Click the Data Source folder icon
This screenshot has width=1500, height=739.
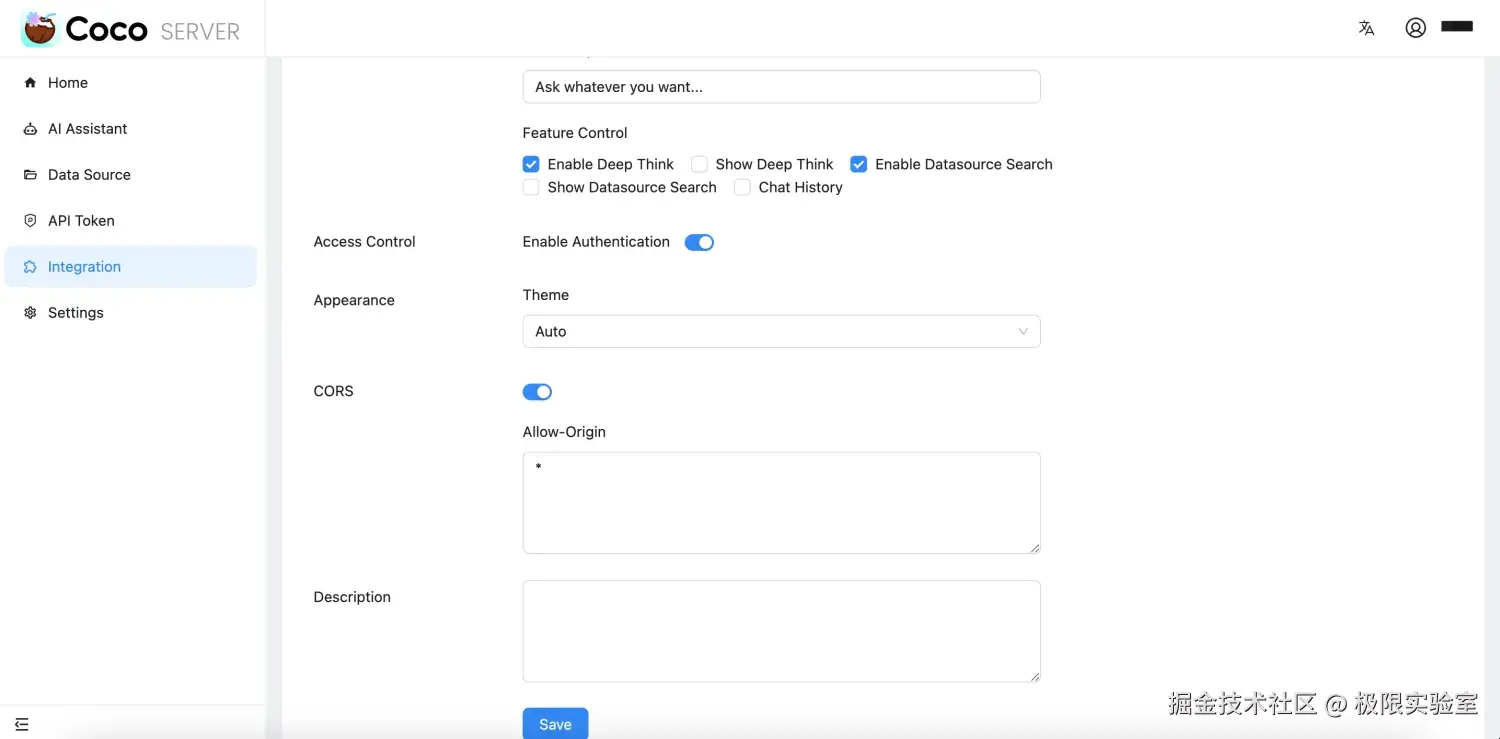click(30, 175)
